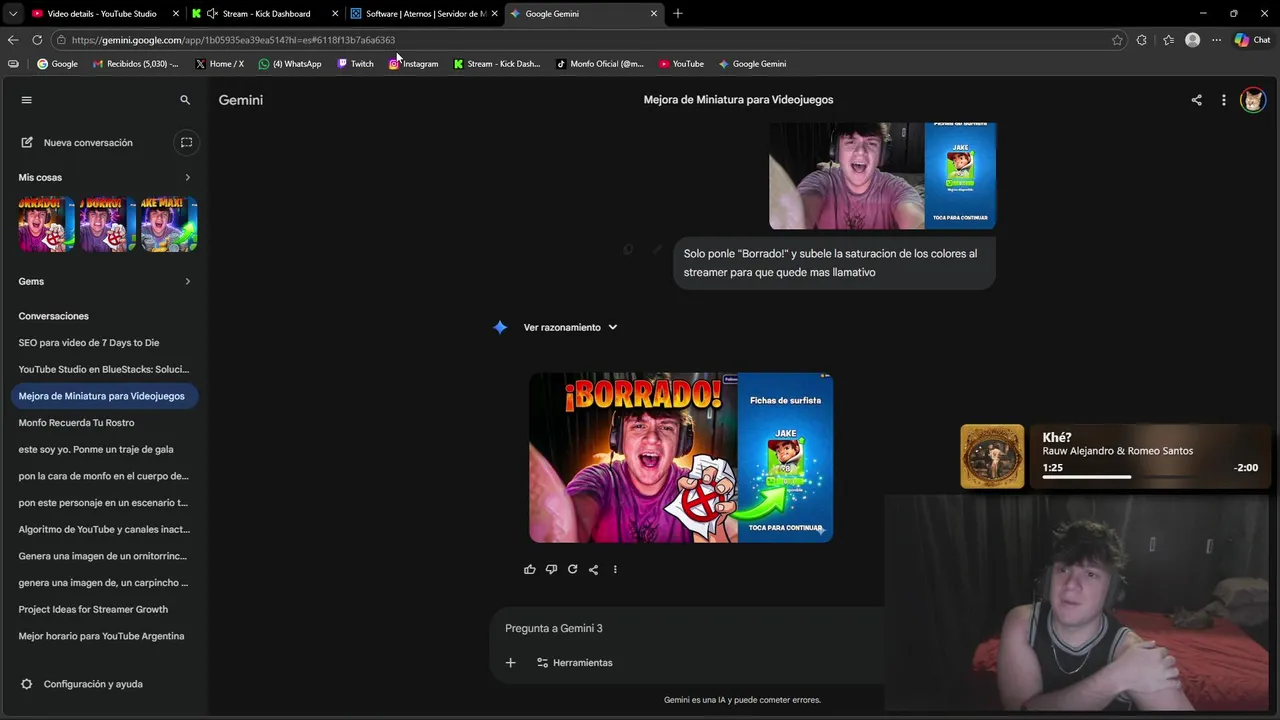
Task: Regenerate the response with redo icon
Action: [572, 569]
